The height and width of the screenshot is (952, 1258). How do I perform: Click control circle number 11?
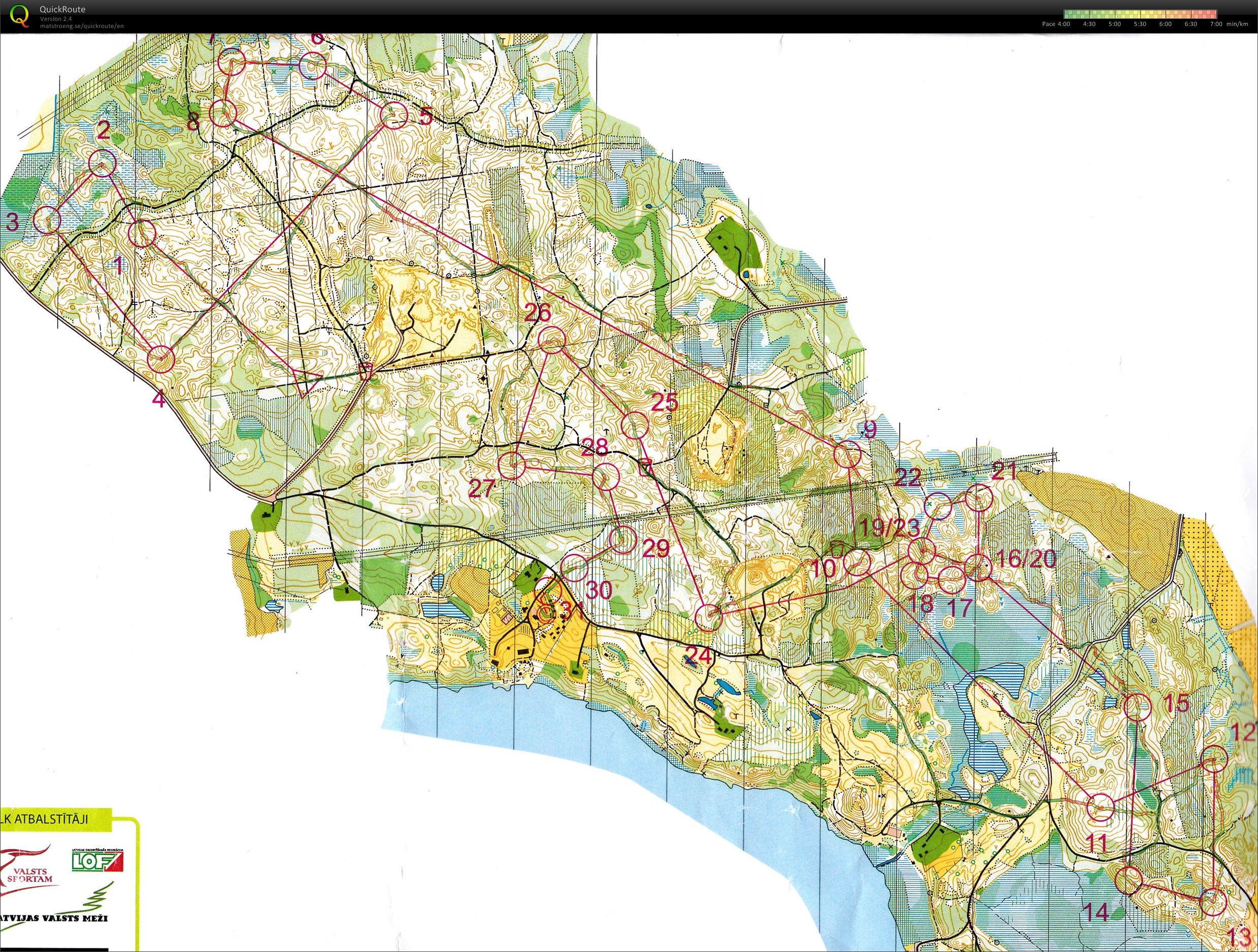1100,808
